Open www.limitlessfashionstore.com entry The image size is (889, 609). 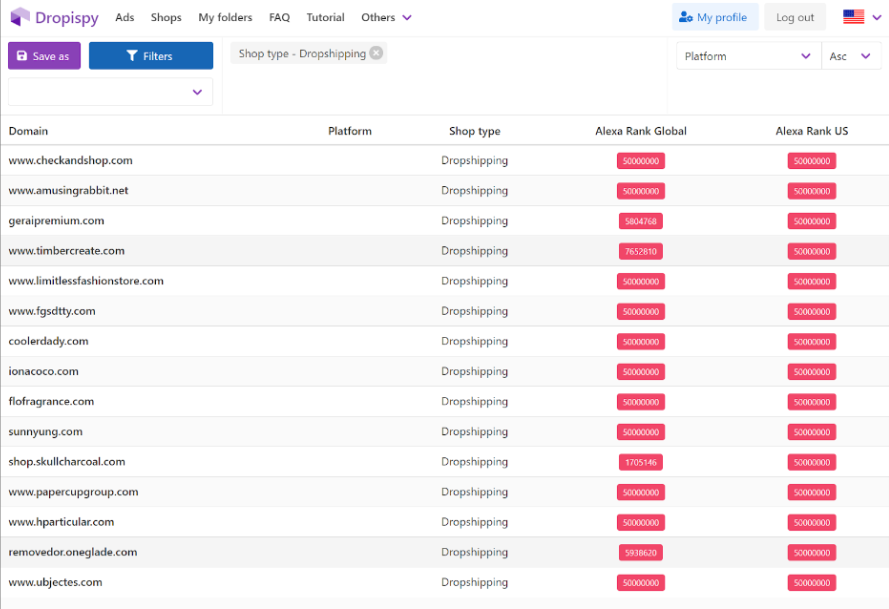click(x=86, y=281)
